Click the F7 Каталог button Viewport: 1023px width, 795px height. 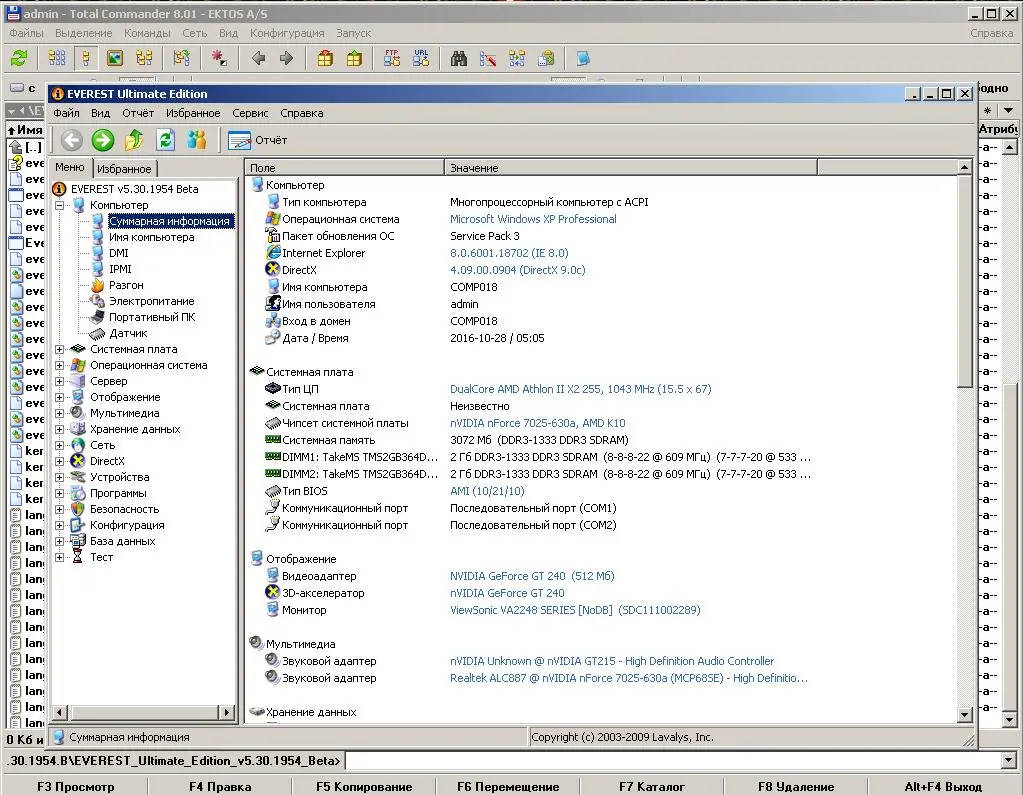(x=652, y=787)
